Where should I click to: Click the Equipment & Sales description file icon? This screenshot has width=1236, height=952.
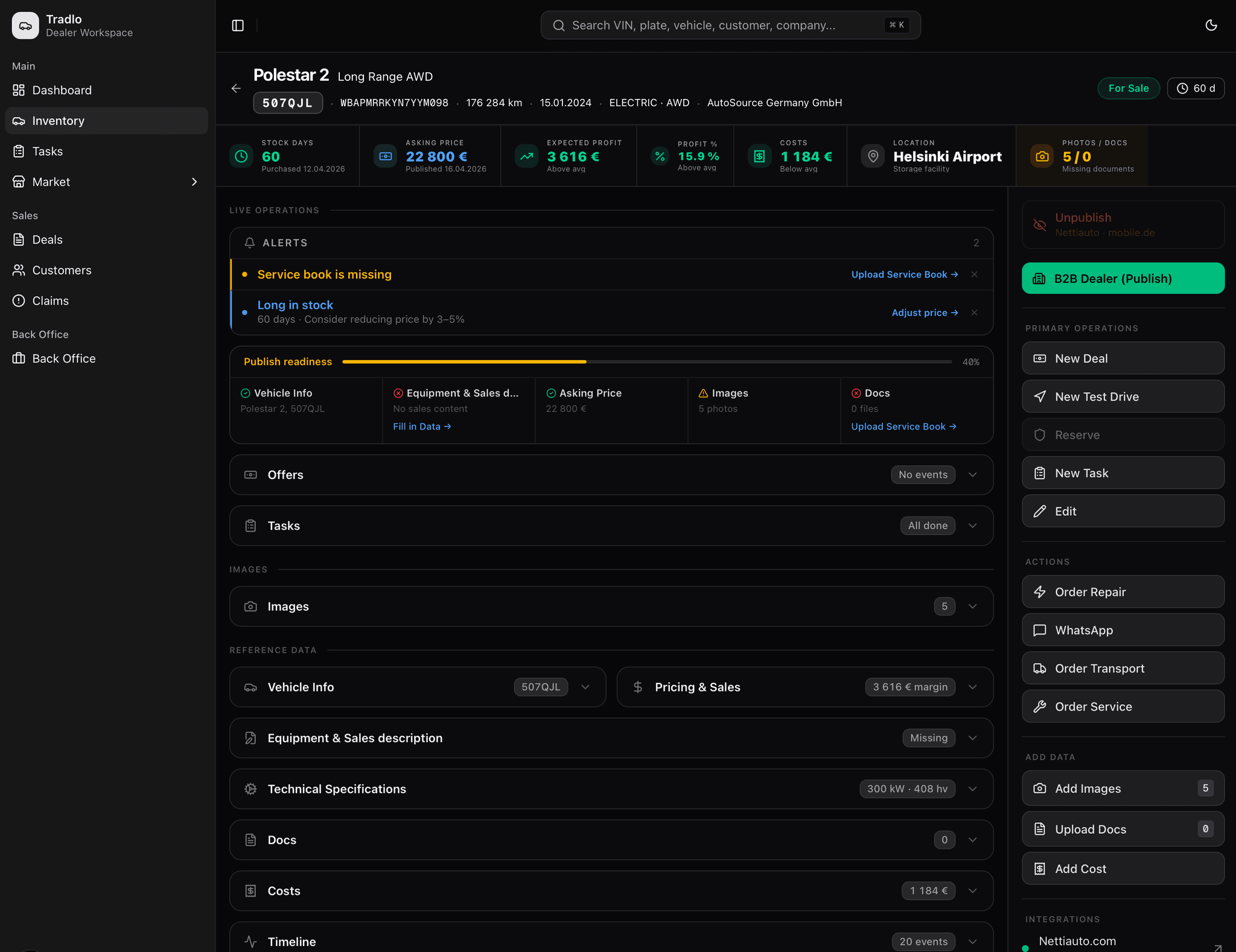click(x=250, y=738)
